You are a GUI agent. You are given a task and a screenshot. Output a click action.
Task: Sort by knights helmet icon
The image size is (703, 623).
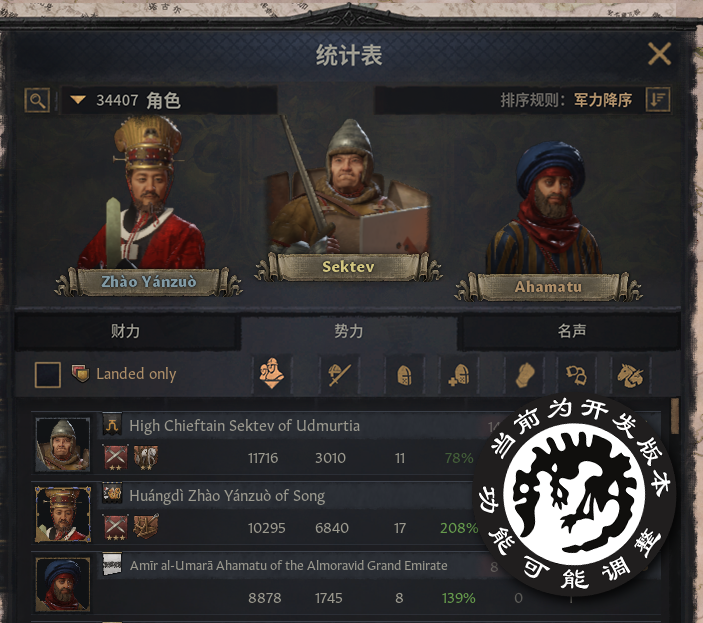point(404,374)
